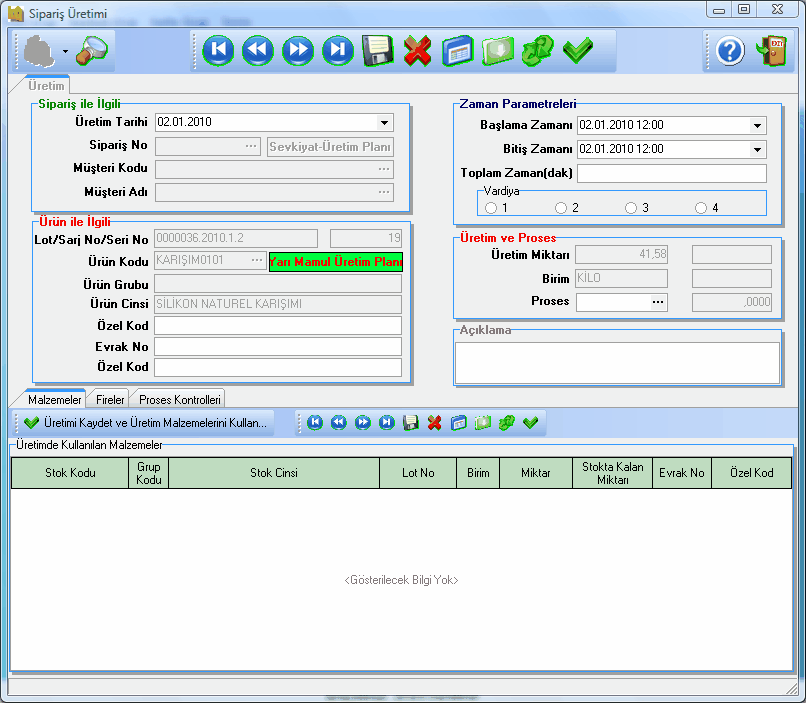Open Üretim Tarihi date dropdown

pos(384,122)
